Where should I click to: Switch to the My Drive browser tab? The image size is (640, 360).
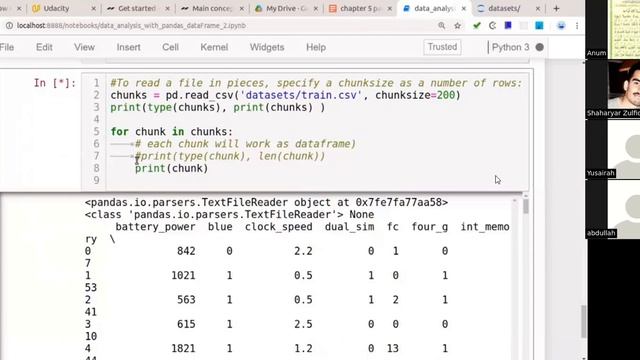coord(286,8)
